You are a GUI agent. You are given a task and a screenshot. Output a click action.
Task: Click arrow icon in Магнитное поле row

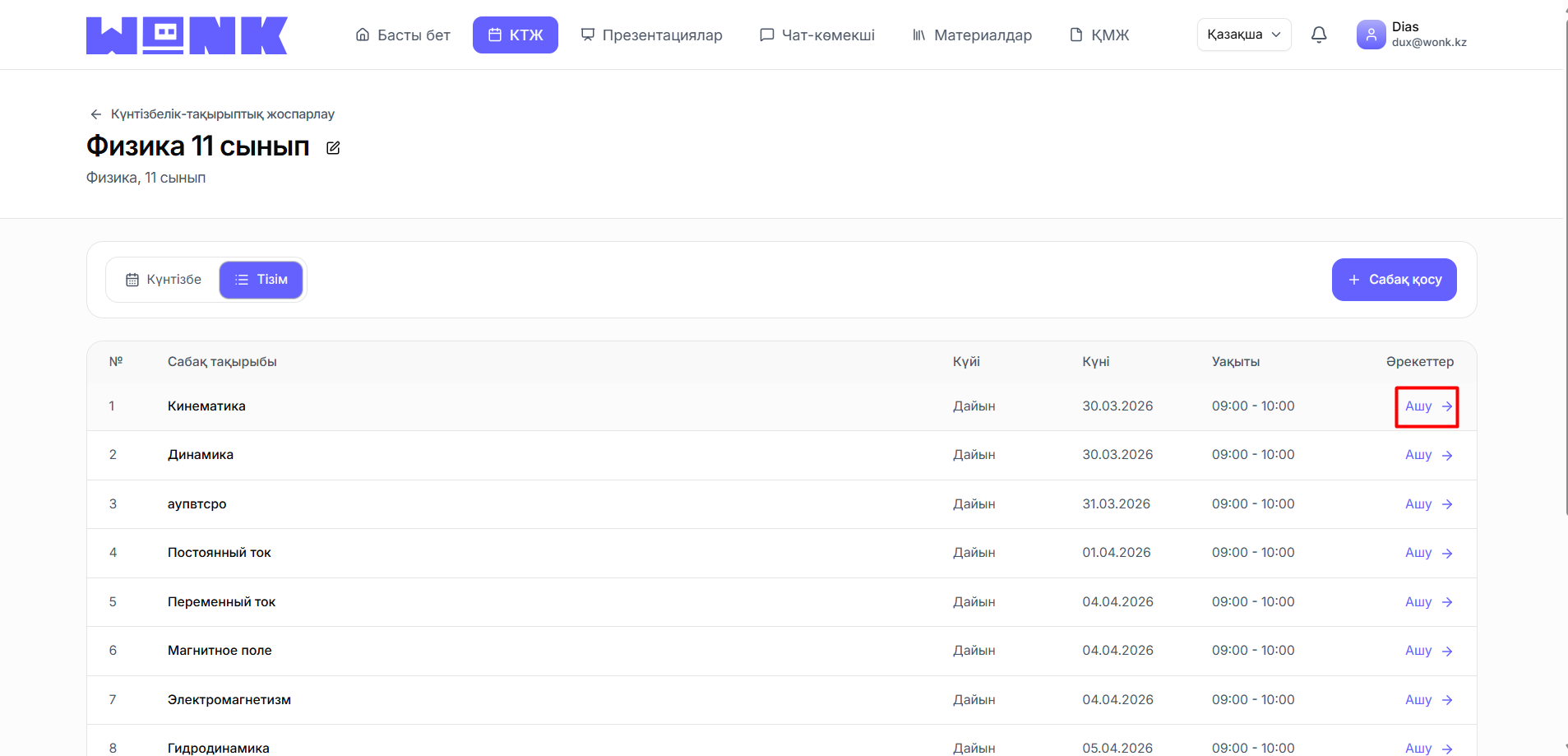coord(1447,652)
